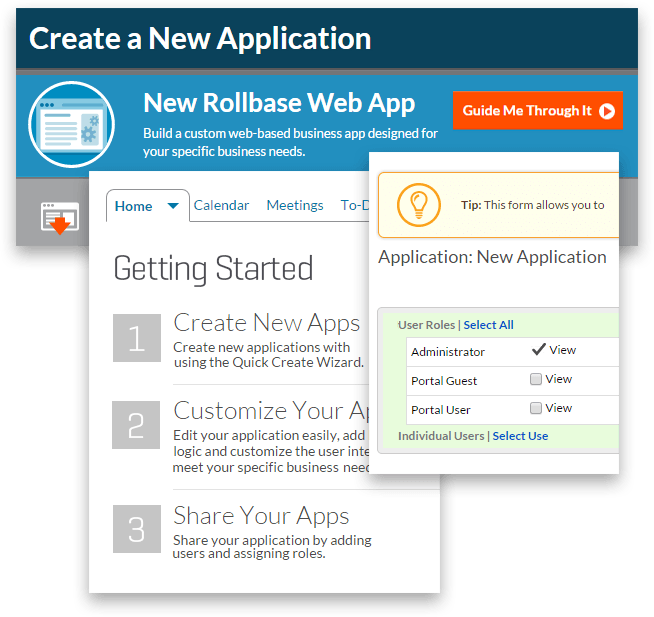The width and height of the screenshot is (654, 617).
Task: Click the Create a New Application title
Action: (x=200, y=39)
